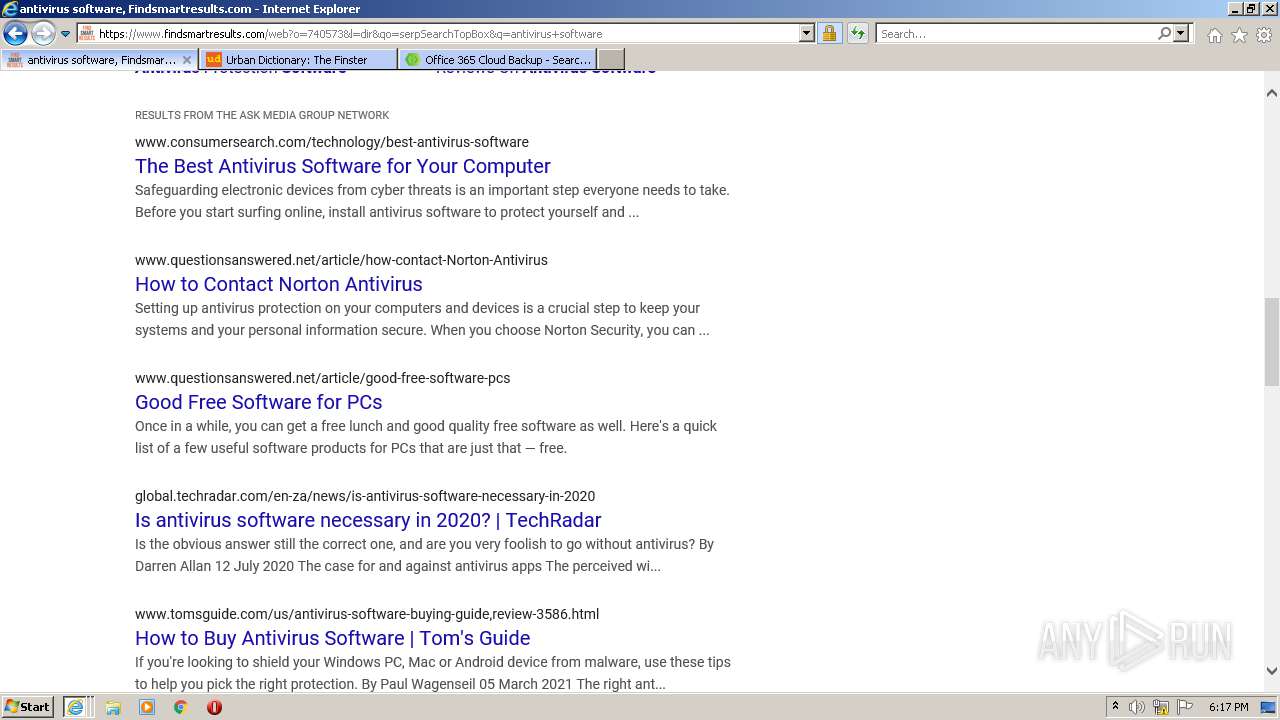Launch Chrome from the taskbar

pyautogui.click(x=181, y=707)
